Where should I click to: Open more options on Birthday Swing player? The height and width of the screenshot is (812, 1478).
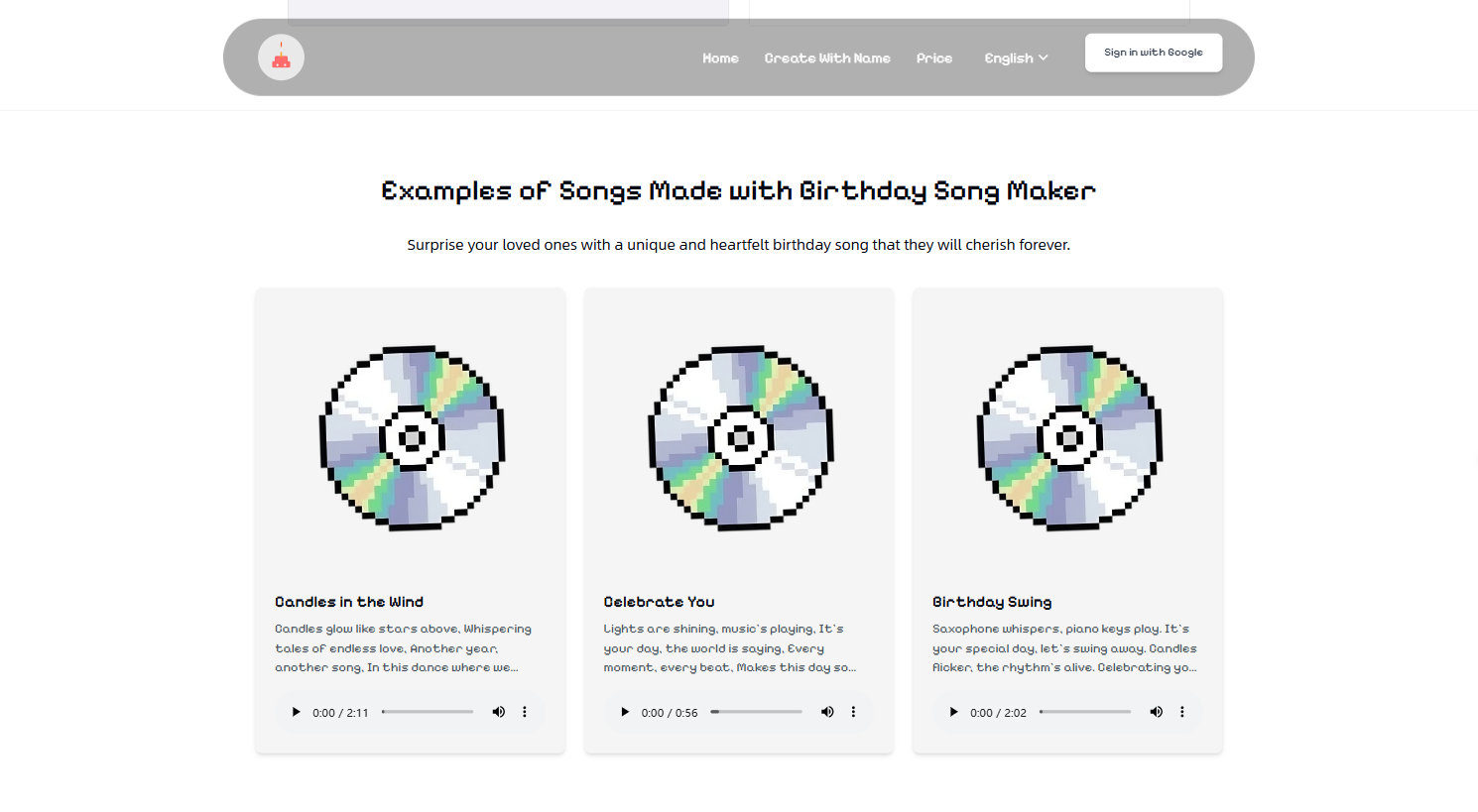(1181, 712)
